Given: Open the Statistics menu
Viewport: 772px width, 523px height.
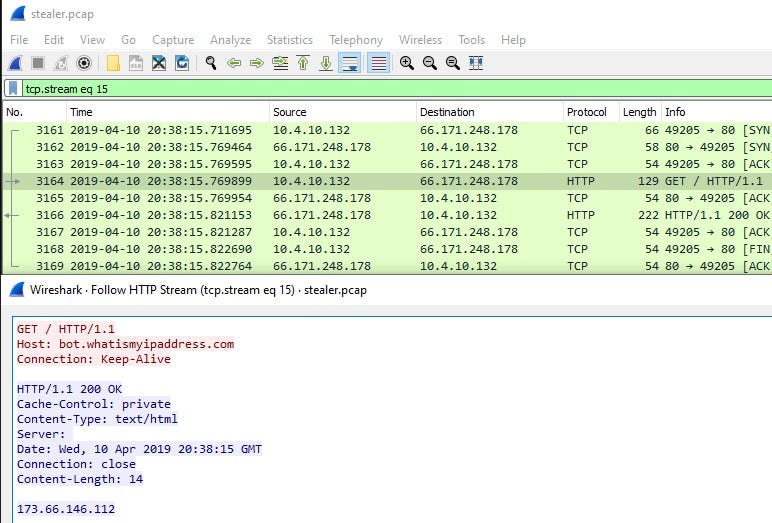Looking at the screenshot, I should coord(290,40).
